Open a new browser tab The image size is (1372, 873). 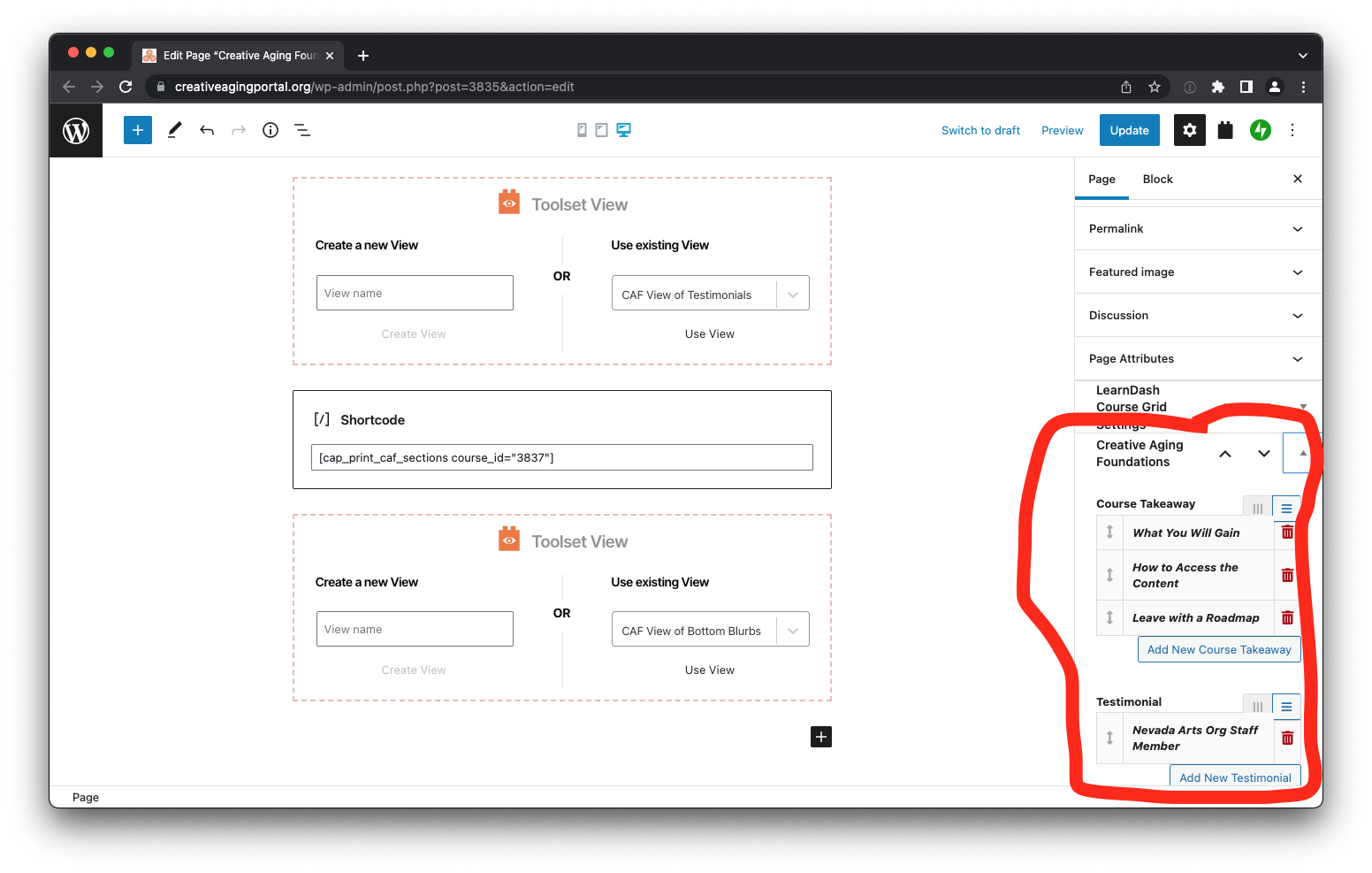click(362, 56)
